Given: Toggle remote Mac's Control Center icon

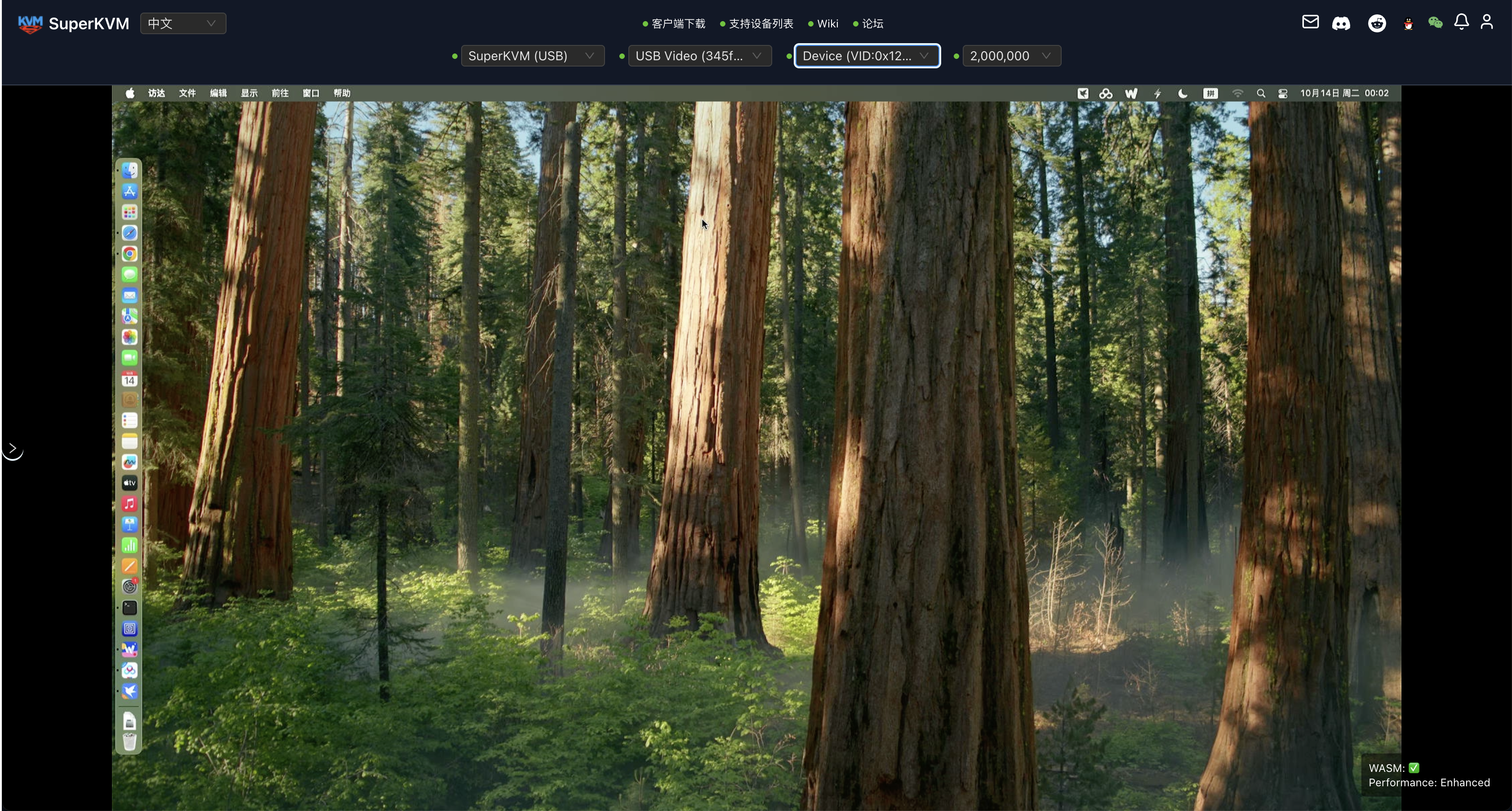Looking at the screenshot, I should click(x=1283, y=94).
